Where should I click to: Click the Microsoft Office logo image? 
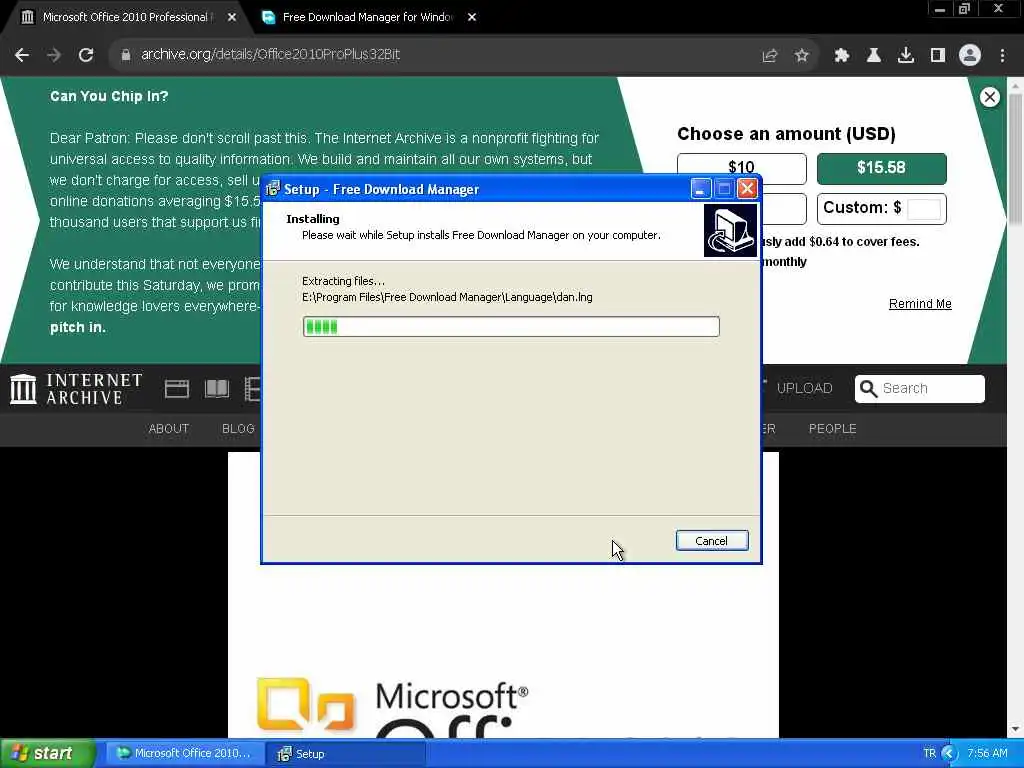click(392, 707)
